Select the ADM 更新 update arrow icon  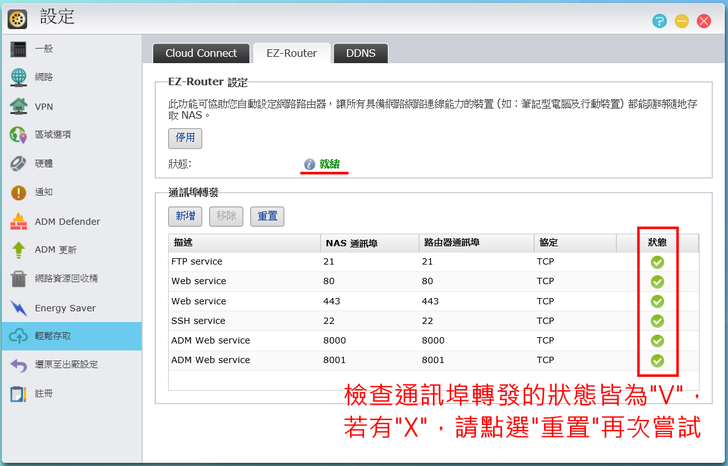pos(18,250)
